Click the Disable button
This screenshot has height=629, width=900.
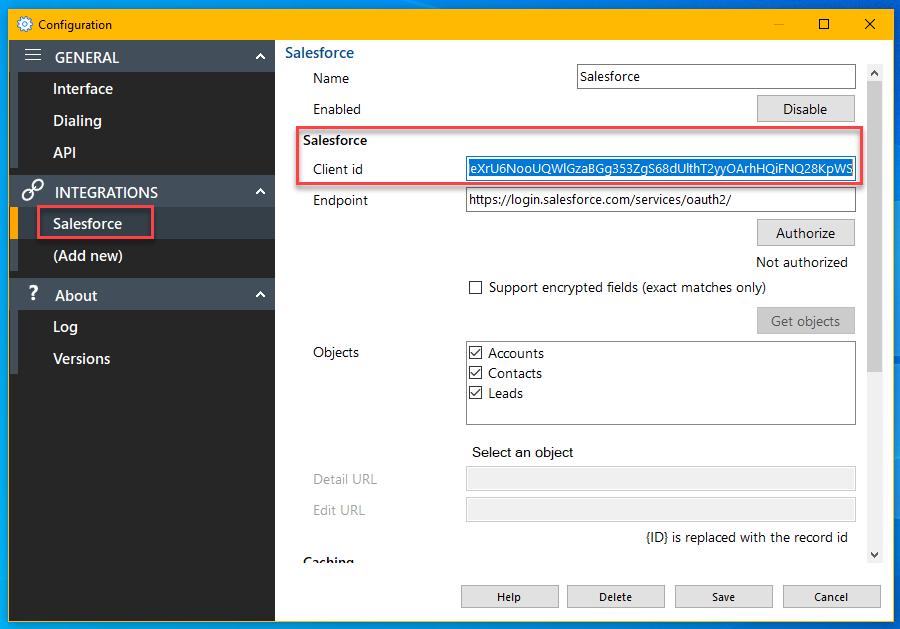(x=805, y=109)
